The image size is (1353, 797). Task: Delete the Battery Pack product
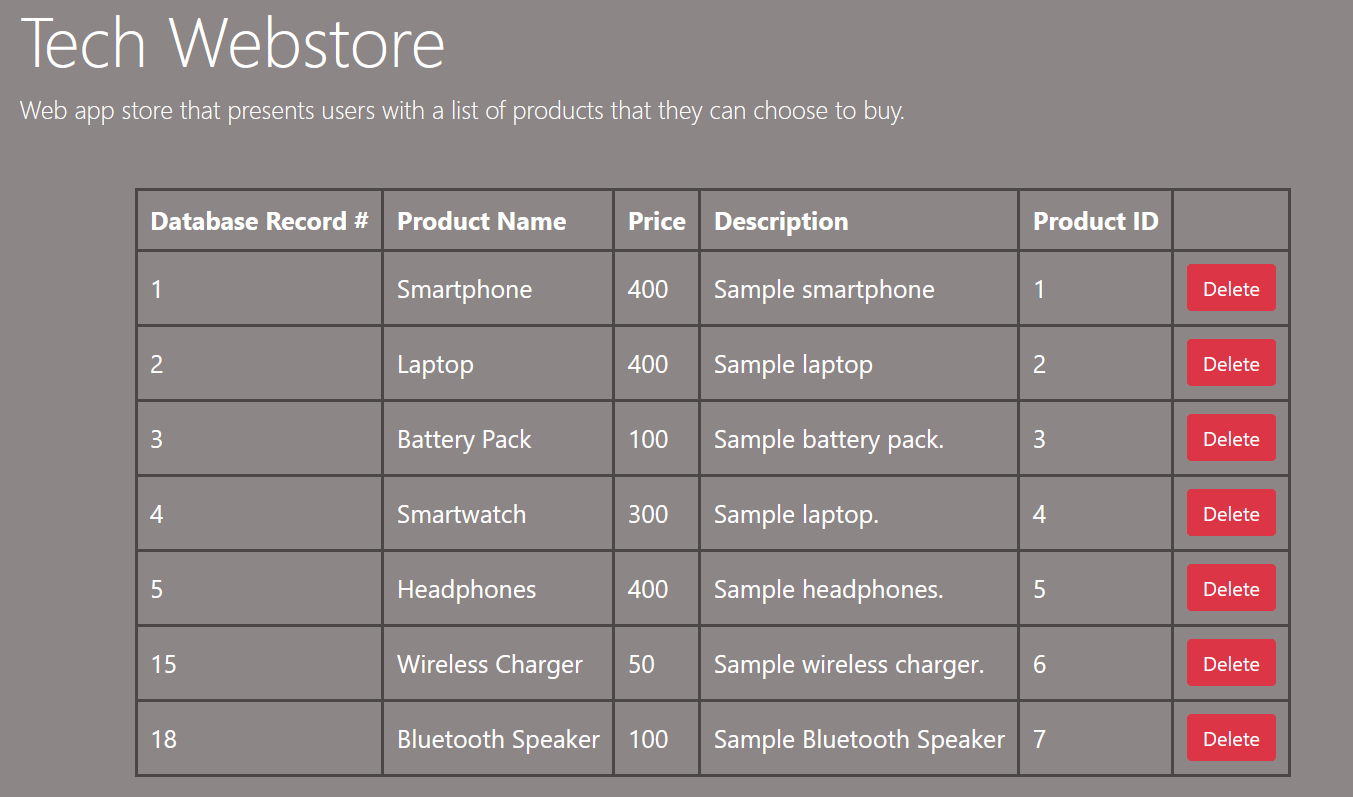(x=1230, y=438)
